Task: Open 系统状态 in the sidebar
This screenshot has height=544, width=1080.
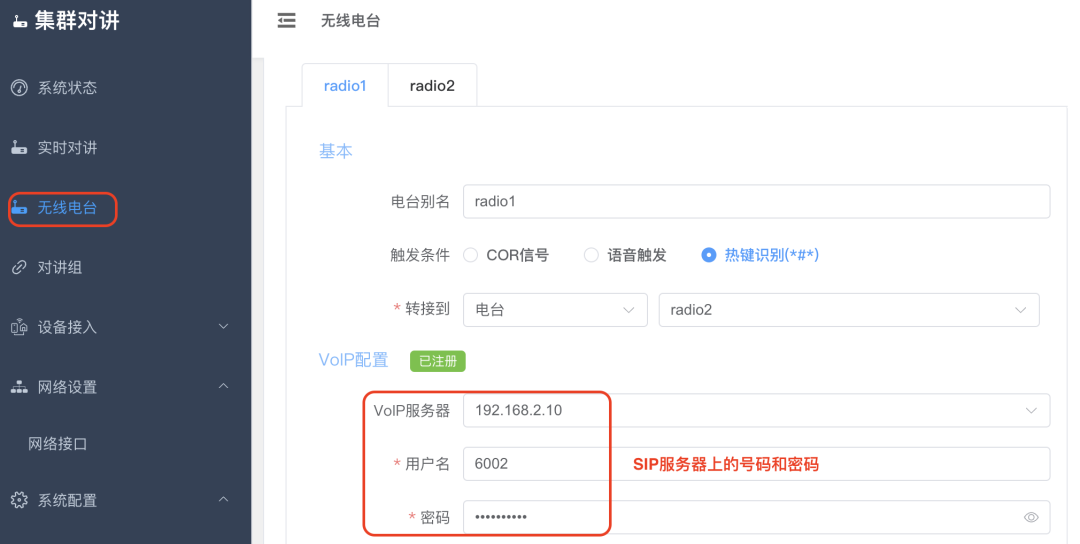Action: tap(67, 87)
